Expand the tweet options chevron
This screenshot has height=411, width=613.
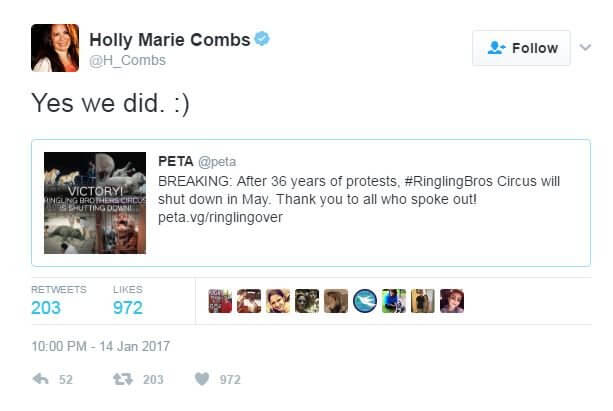pyautogui.click(x=584, y=48)
